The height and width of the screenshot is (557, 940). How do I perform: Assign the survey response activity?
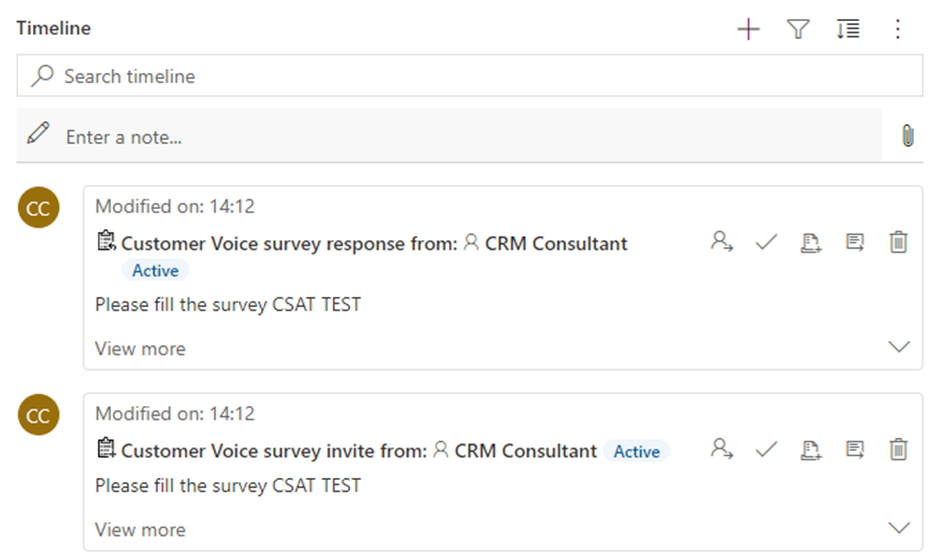721,242
